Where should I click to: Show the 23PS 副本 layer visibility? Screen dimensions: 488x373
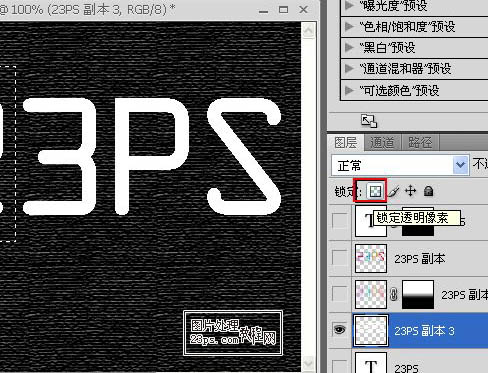[x=340, y=258]
